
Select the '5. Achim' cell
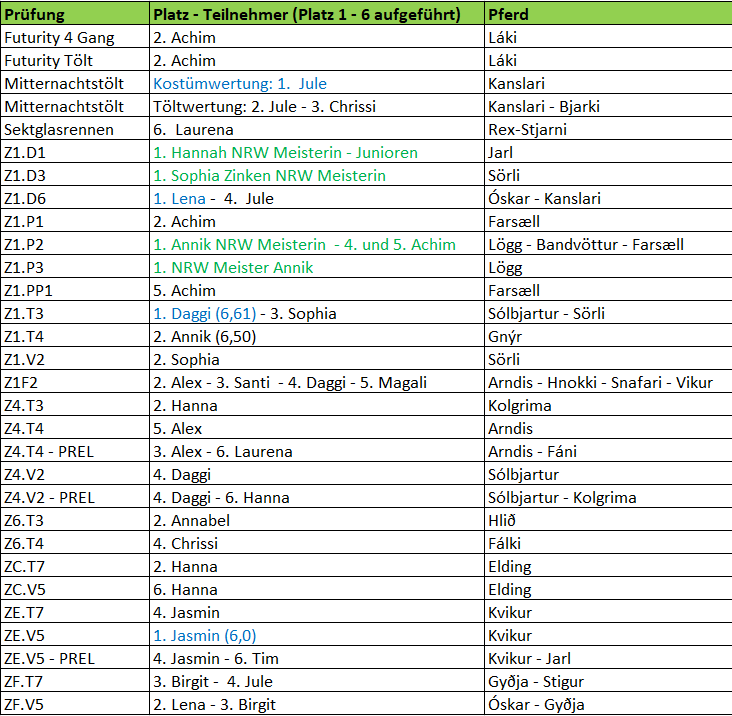[x=317, y=289]
